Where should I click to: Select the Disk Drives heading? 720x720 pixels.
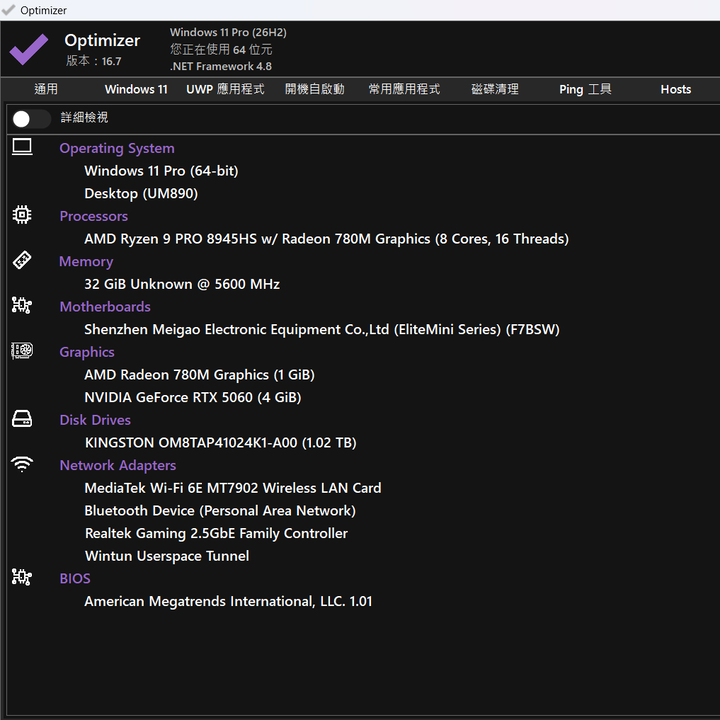(95, 420)
